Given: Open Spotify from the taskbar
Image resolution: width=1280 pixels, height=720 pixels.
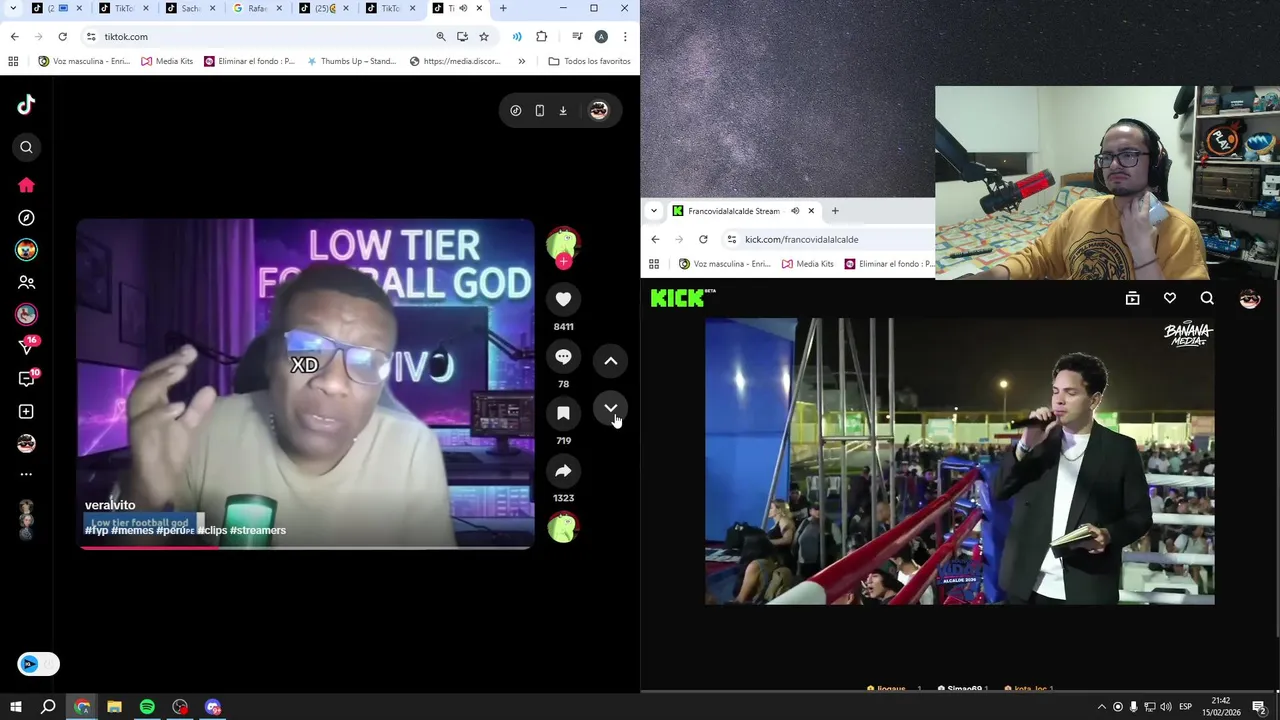Looking at the screenshot, I should (147, 707).
